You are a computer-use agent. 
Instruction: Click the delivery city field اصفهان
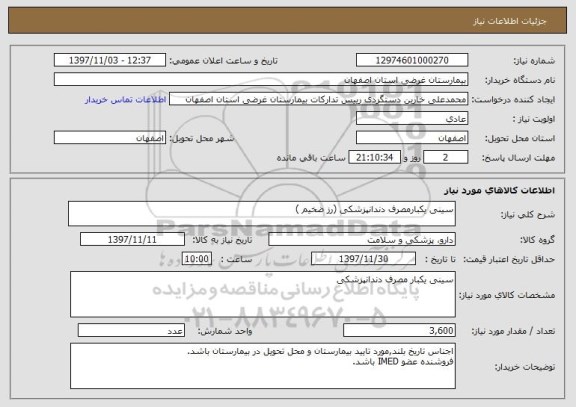[x=110, y=138]
